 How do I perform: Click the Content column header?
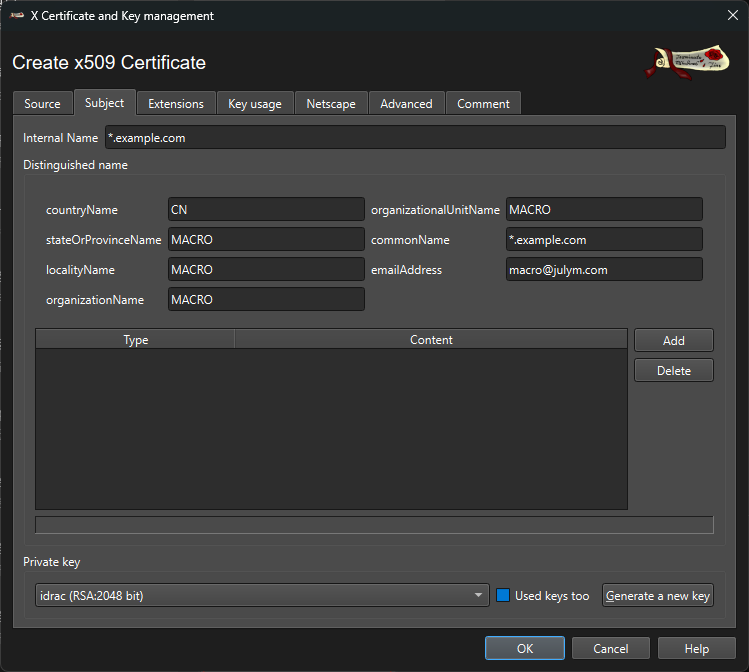tap(431, 340)
